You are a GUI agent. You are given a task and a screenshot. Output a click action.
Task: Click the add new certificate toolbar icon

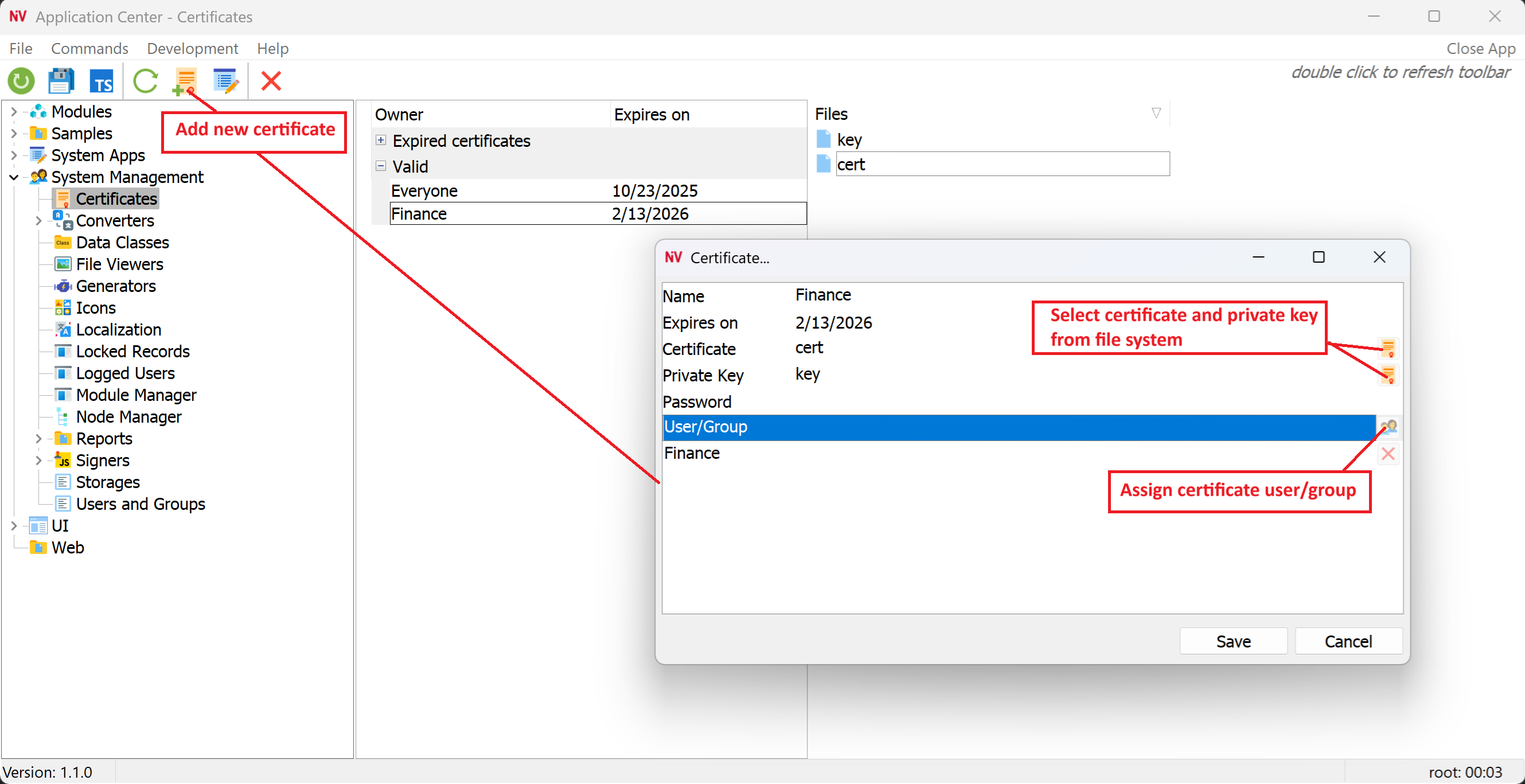click(x=185, y=81)
